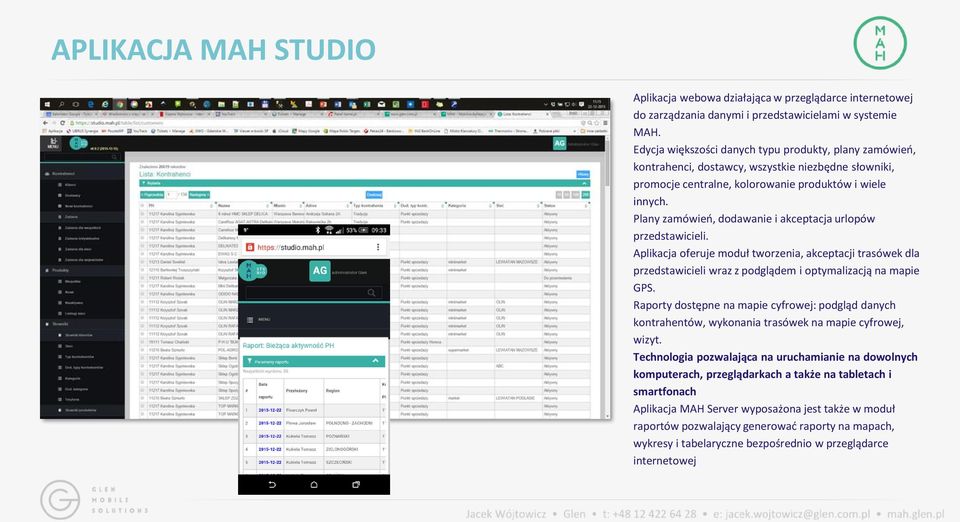Viewport: 960px width, 522px height.
Task: Collapse the Parametry raportu panel chevron
Action: (x=375, y=361)
